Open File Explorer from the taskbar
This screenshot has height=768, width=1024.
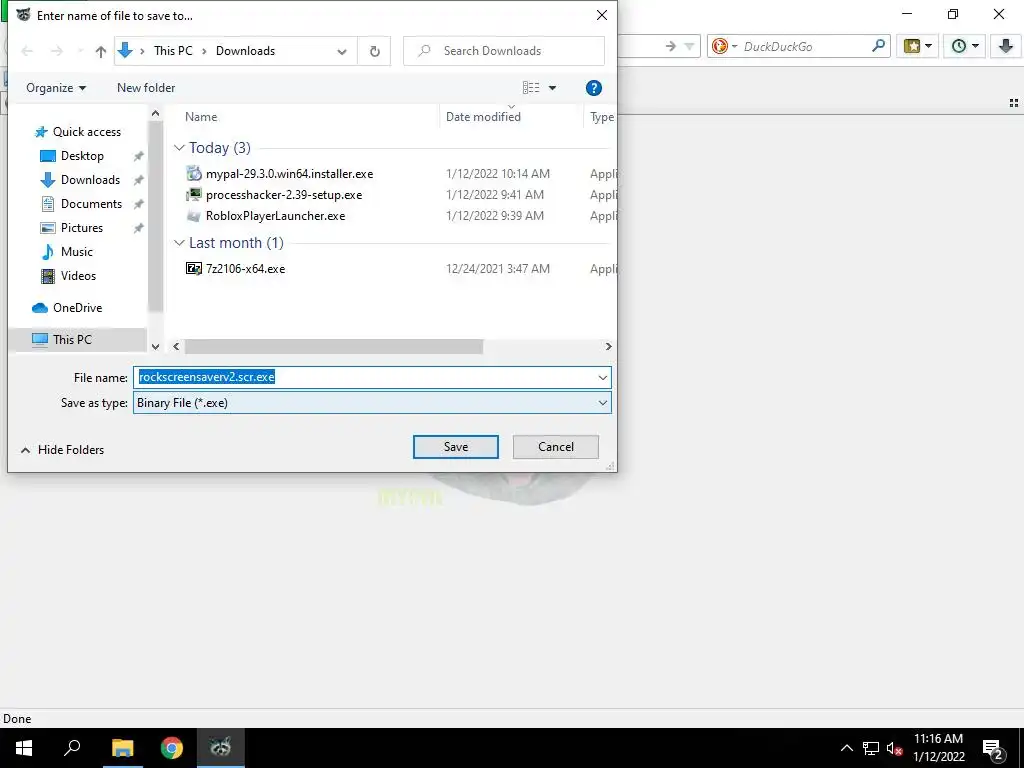pyautogui.click(x=122, y=748)
